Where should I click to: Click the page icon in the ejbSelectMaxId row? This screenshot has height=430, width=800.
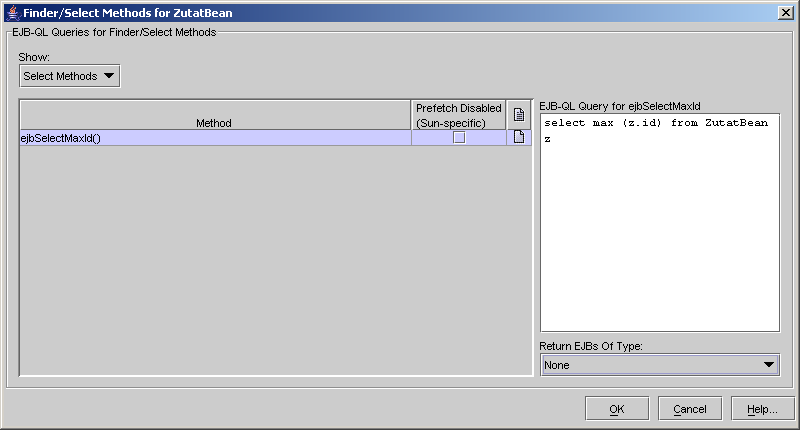(519, 138)
